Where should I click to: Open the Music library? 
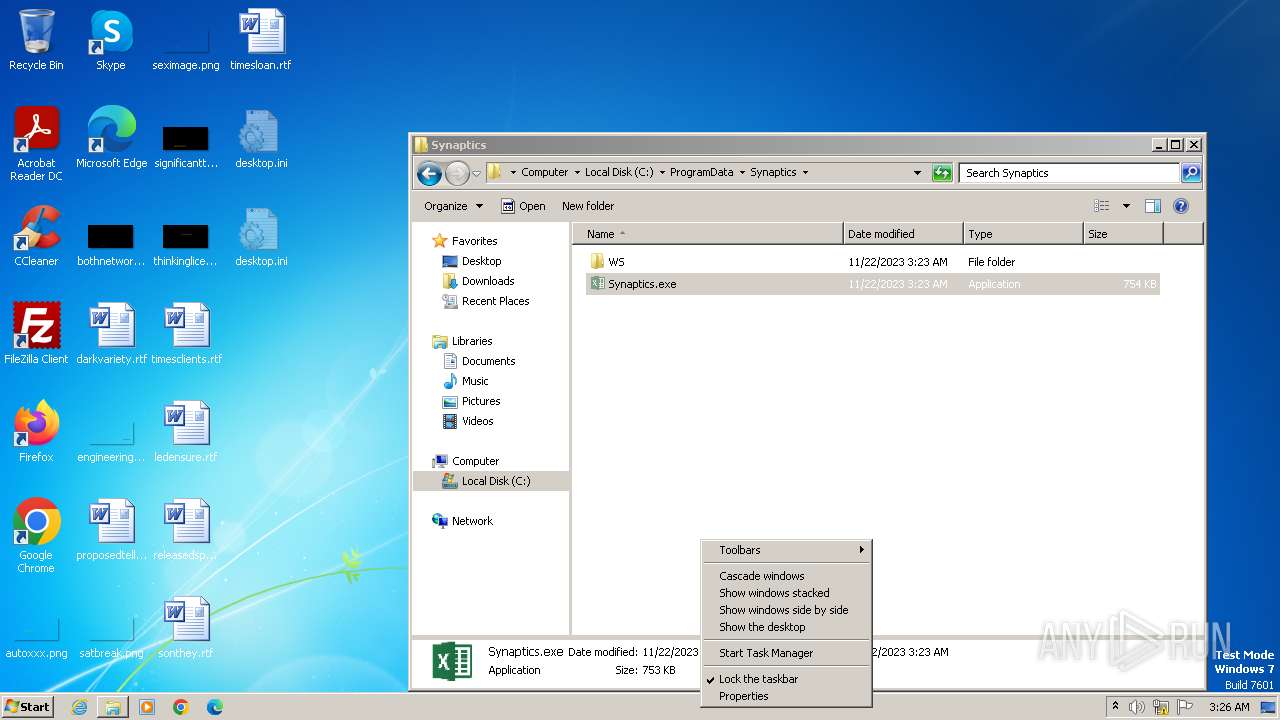[475, 381]
